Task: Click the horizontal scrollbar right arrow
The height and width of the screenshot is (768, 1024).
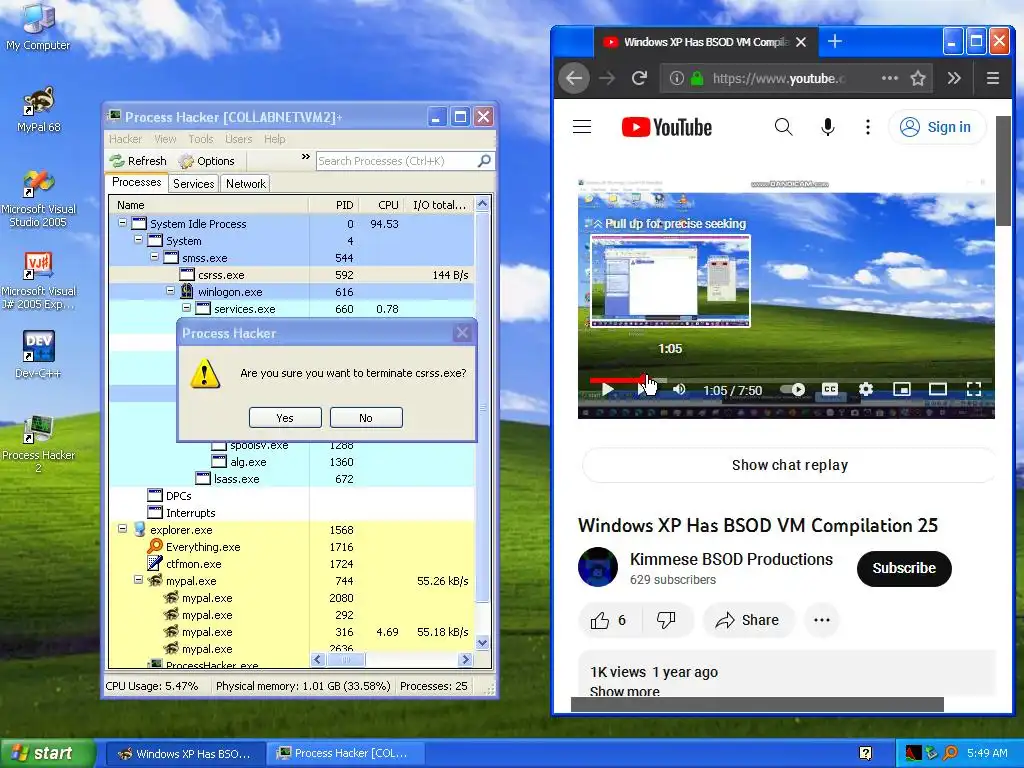Action: (x=466, y=660)
